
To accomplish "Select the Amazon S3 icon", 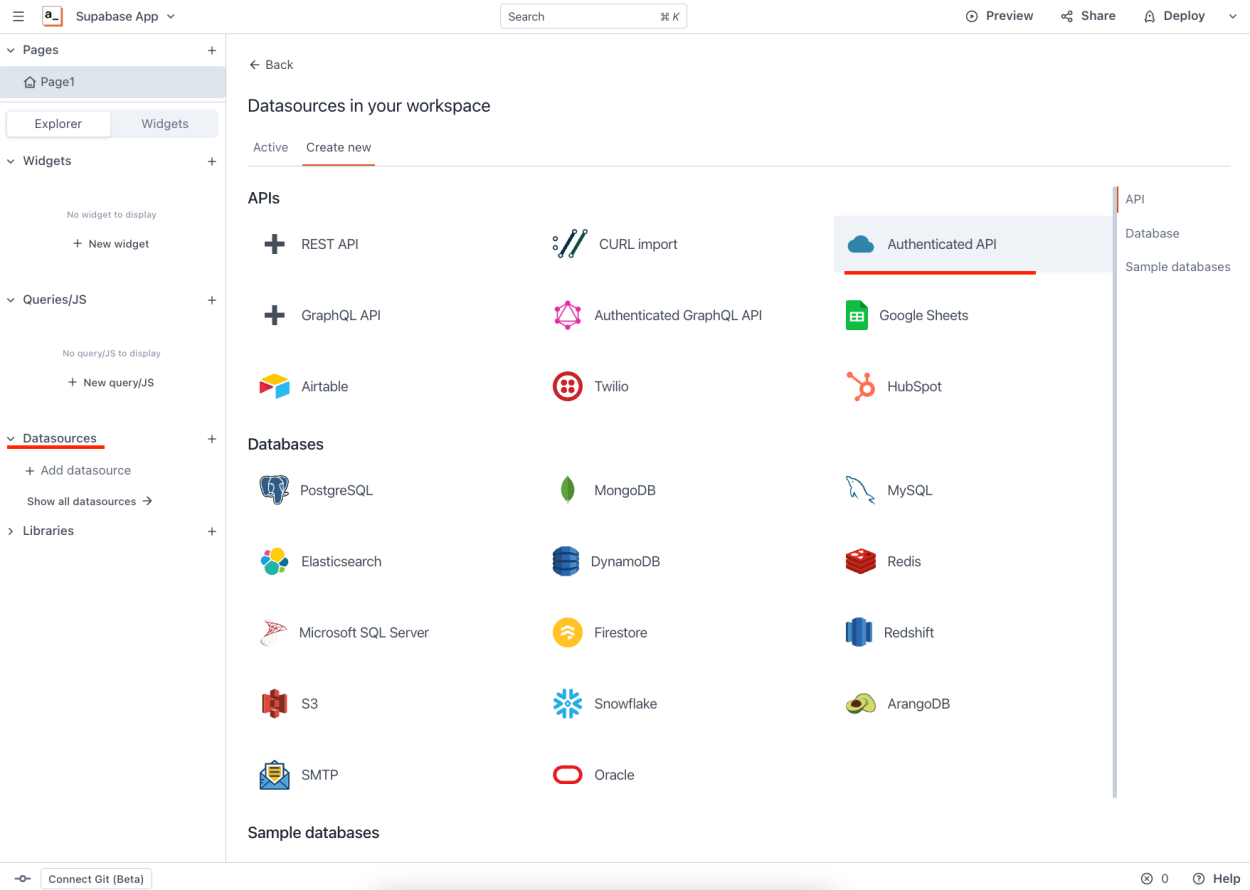I will click(274, 703).
